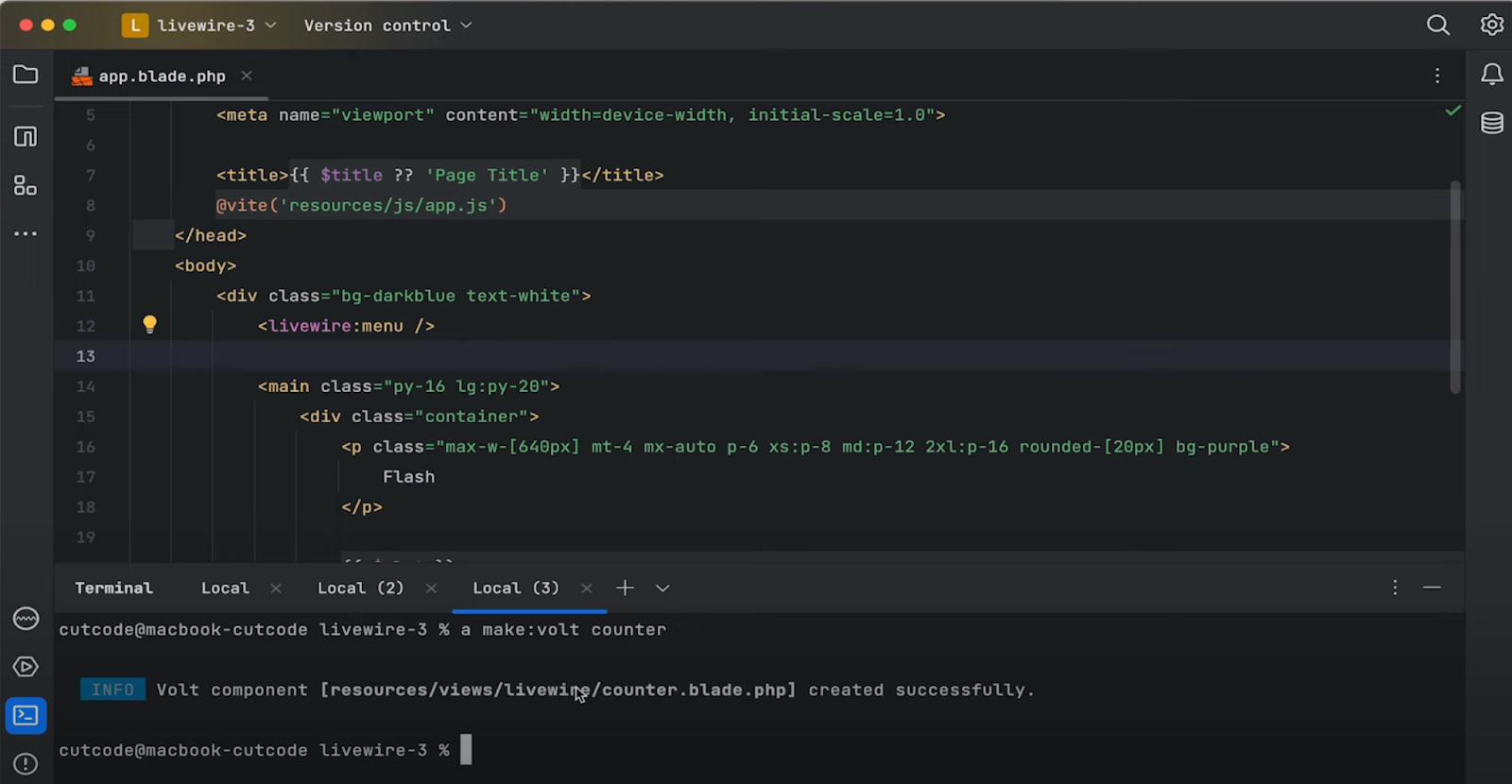This screenshot has width=1512, height=784.
Task: Click the viewport meta tag
Action: tap(580, 115)
